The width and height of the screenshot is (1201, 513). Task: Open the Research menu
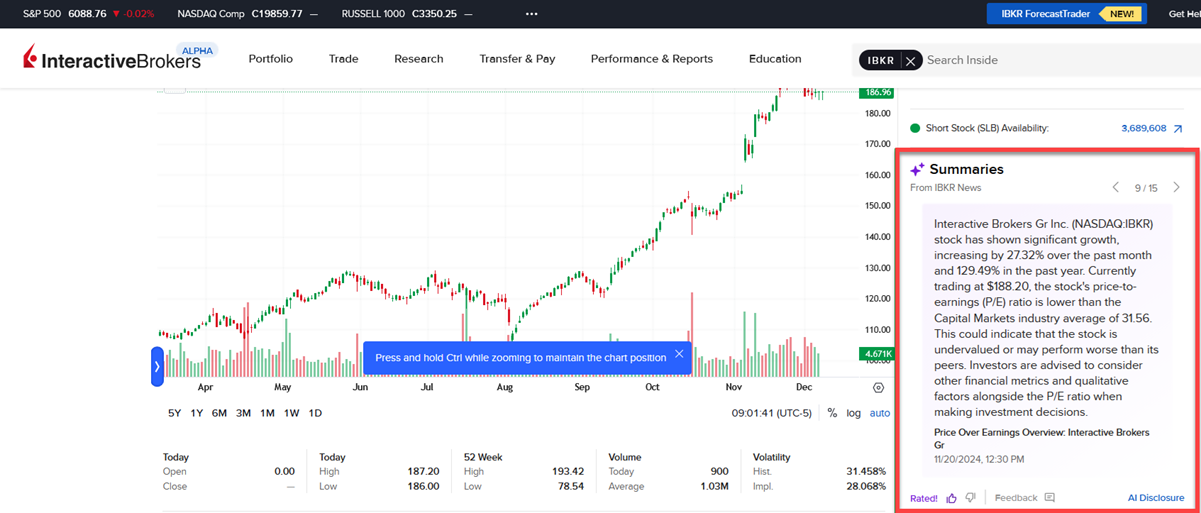pos(419,59)
